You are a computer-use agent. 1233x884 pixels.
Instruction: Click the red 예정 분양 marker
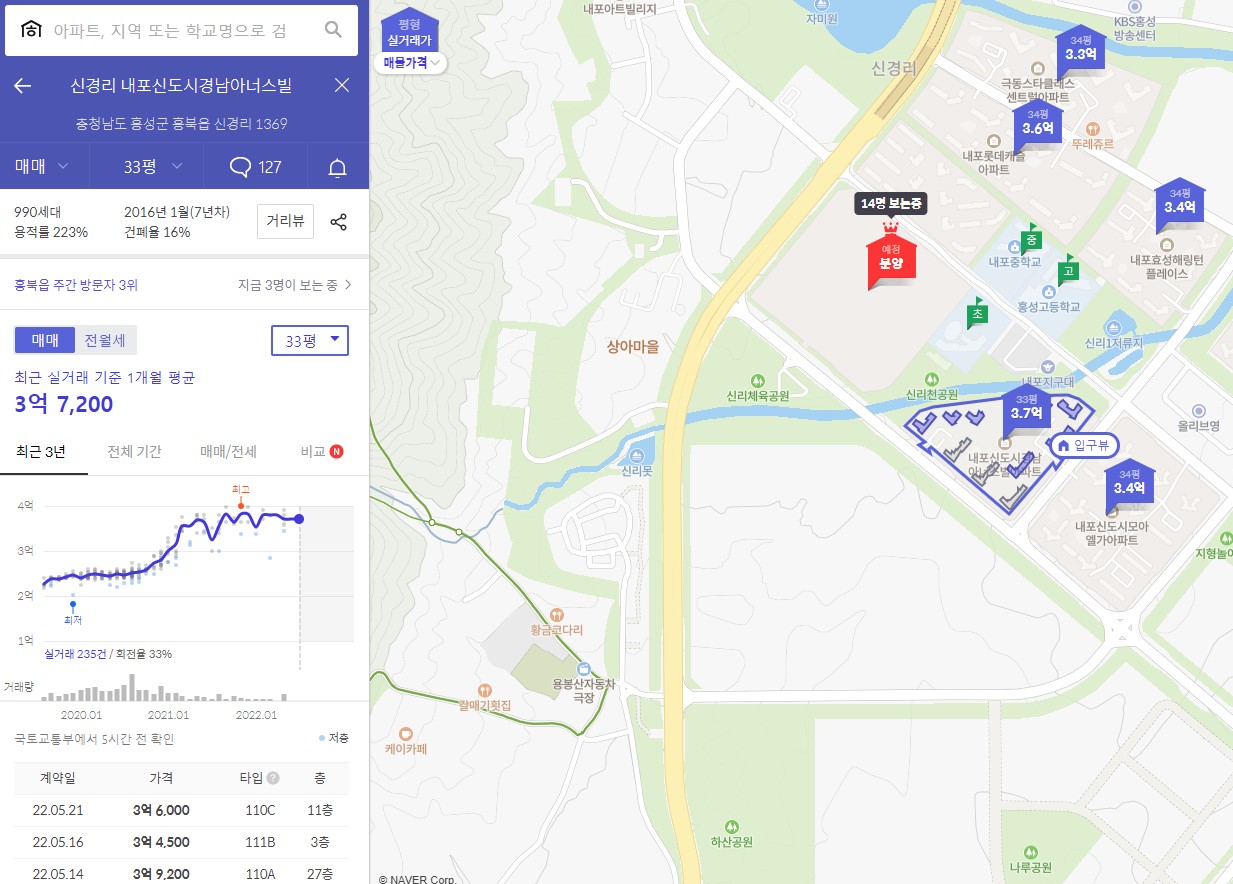[890, 262]
